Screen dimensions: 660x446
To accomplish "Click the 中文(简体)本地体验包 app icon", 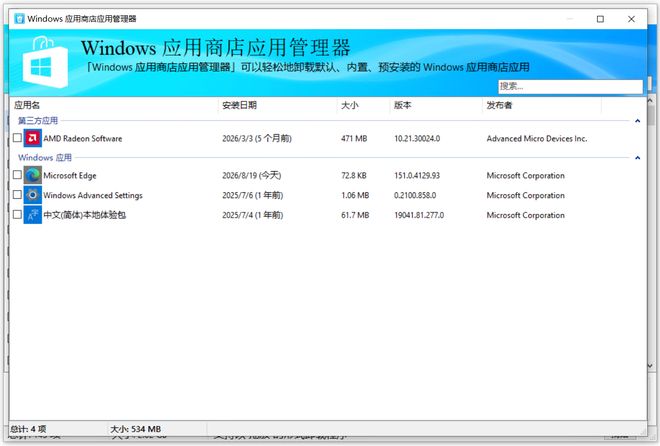I will click(33, 215).
